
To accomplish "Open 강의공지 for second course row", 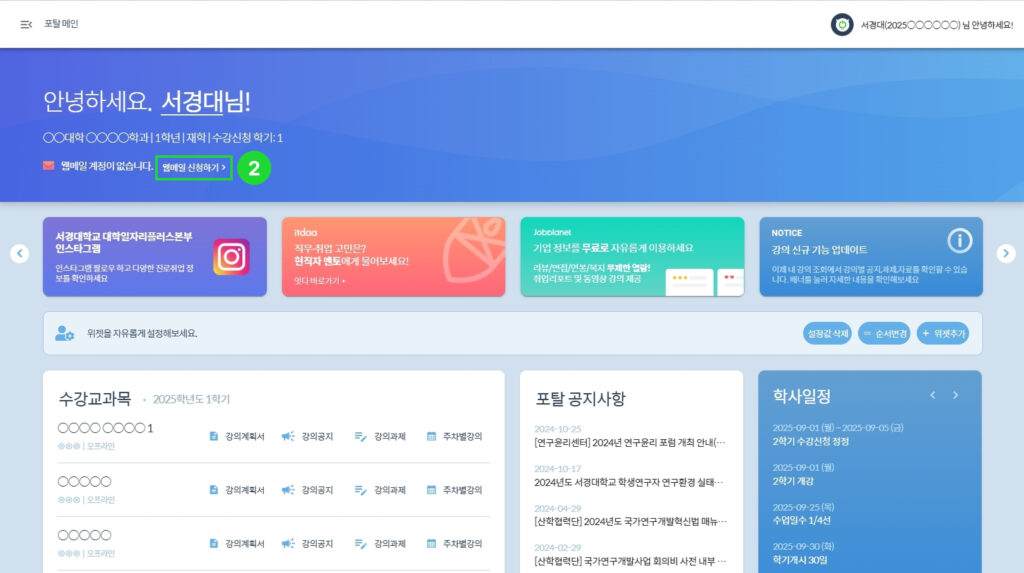I will tap(308, 490).
